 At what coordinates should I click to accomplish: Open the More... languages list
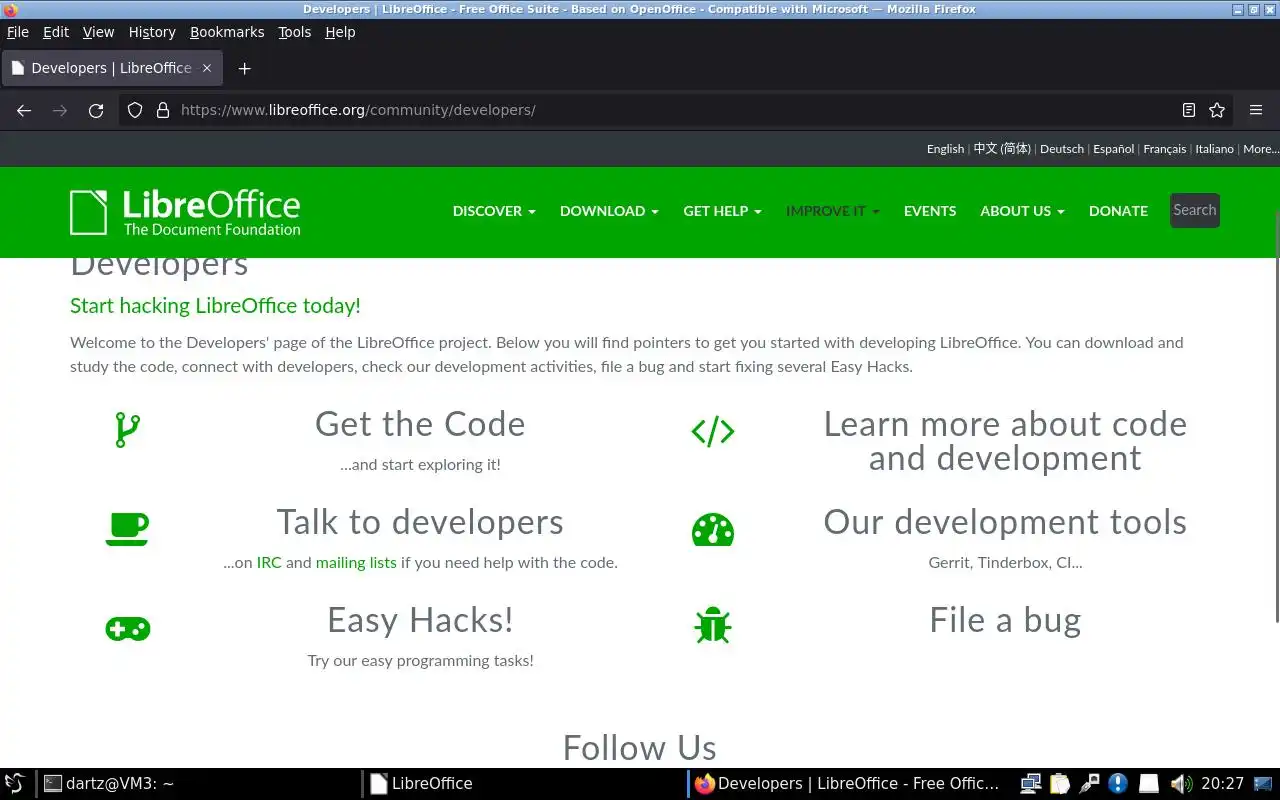[1260, 149]
